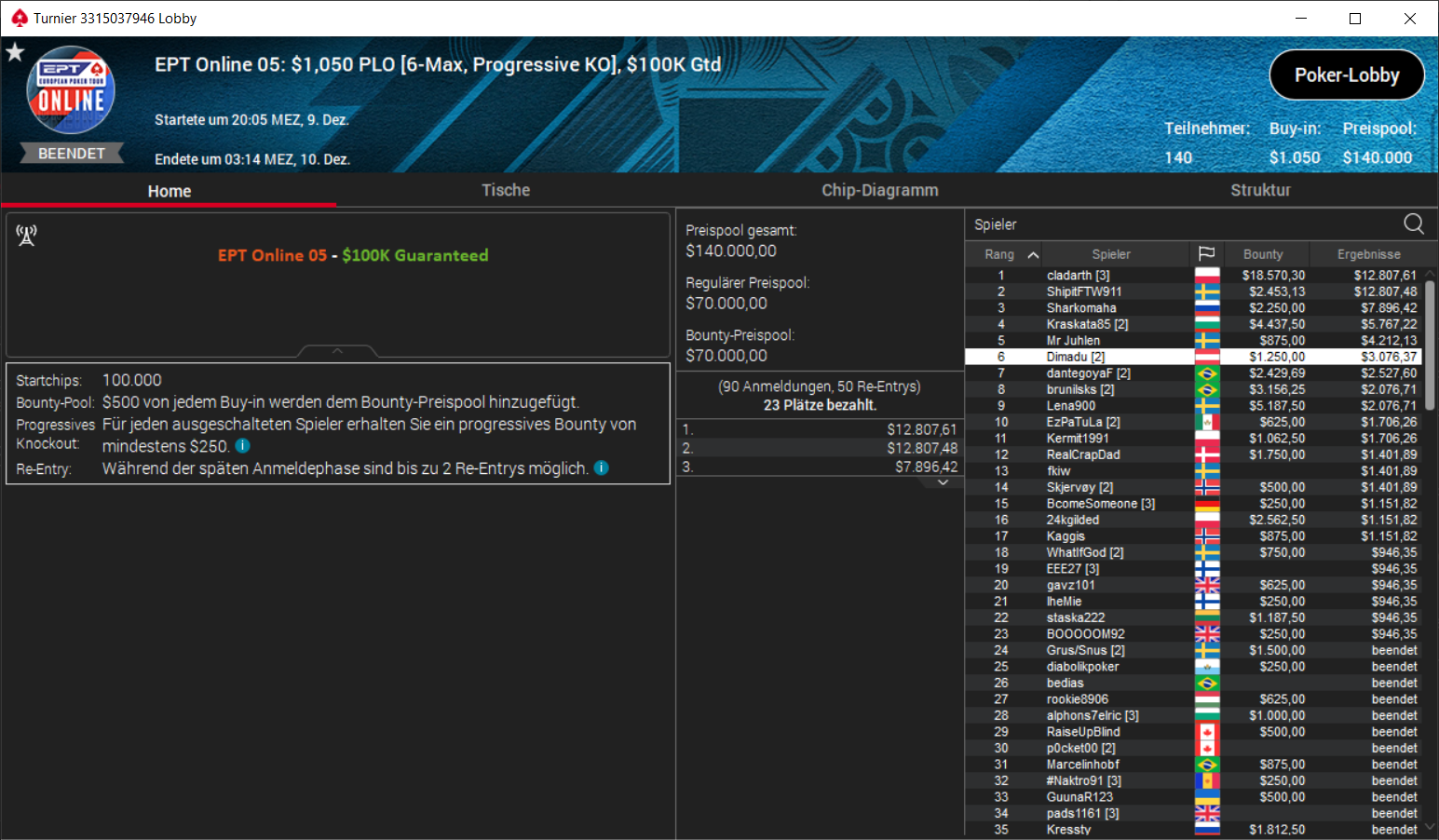
Task: Click the flag next to ShipitFTW911
Action: (1207, 291)
